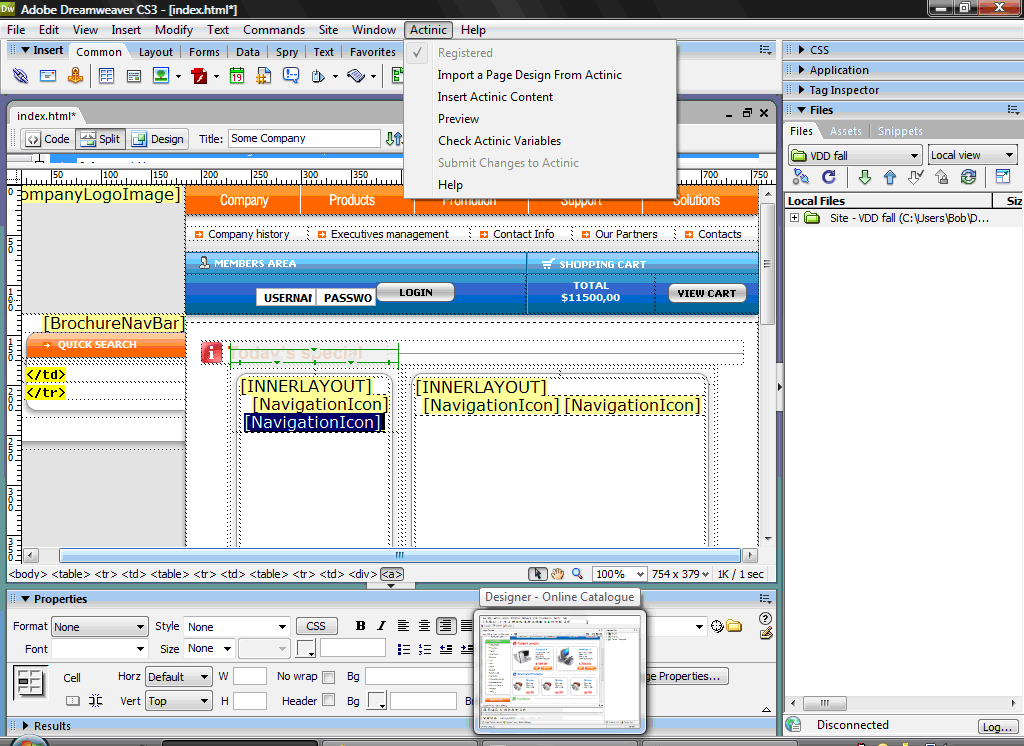Image resolution: width=1024 pixels, height=746 pixels.
Task: Click the Refresh icon in Files panel
Action: (828, 177)
